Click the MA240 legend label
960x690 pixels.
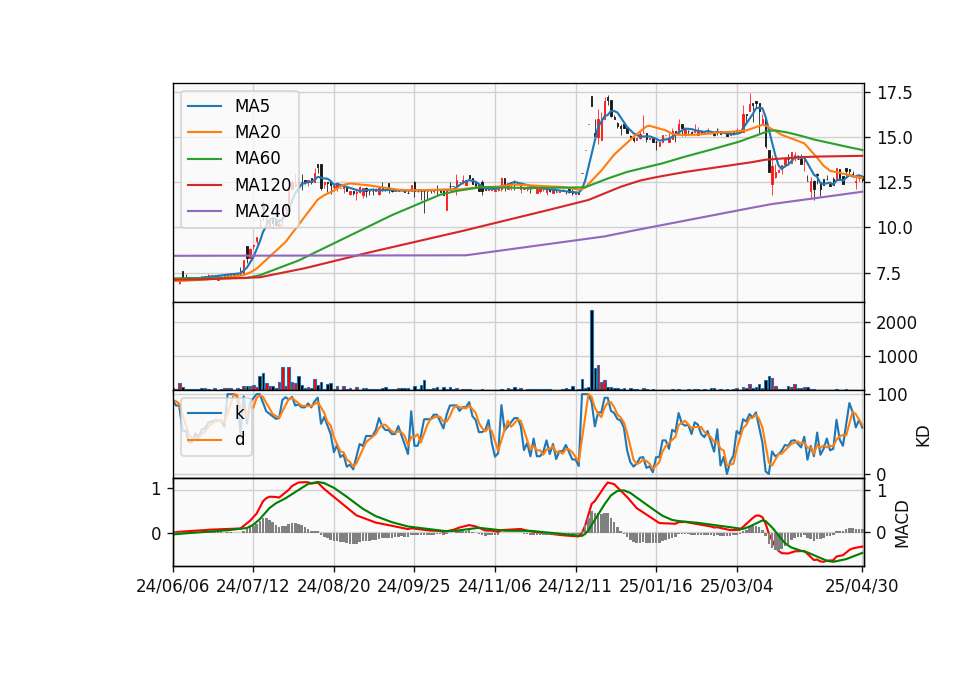pyautogui.click(x=263, y=211)
